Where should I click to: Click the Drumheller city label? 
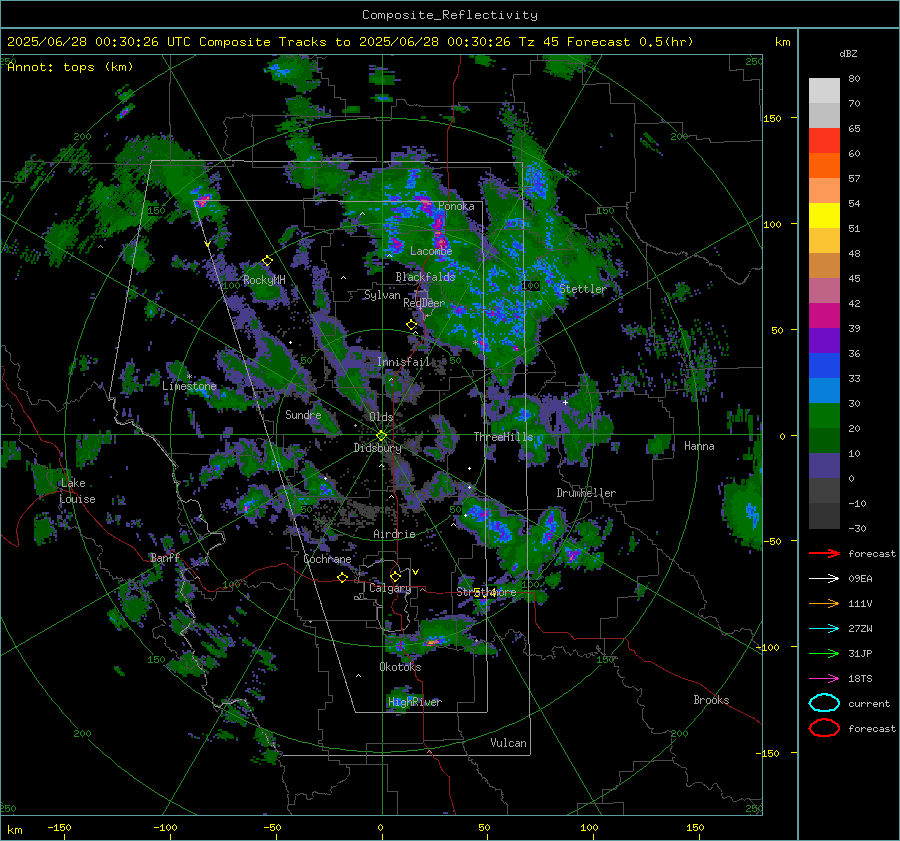tap(586, 493)
